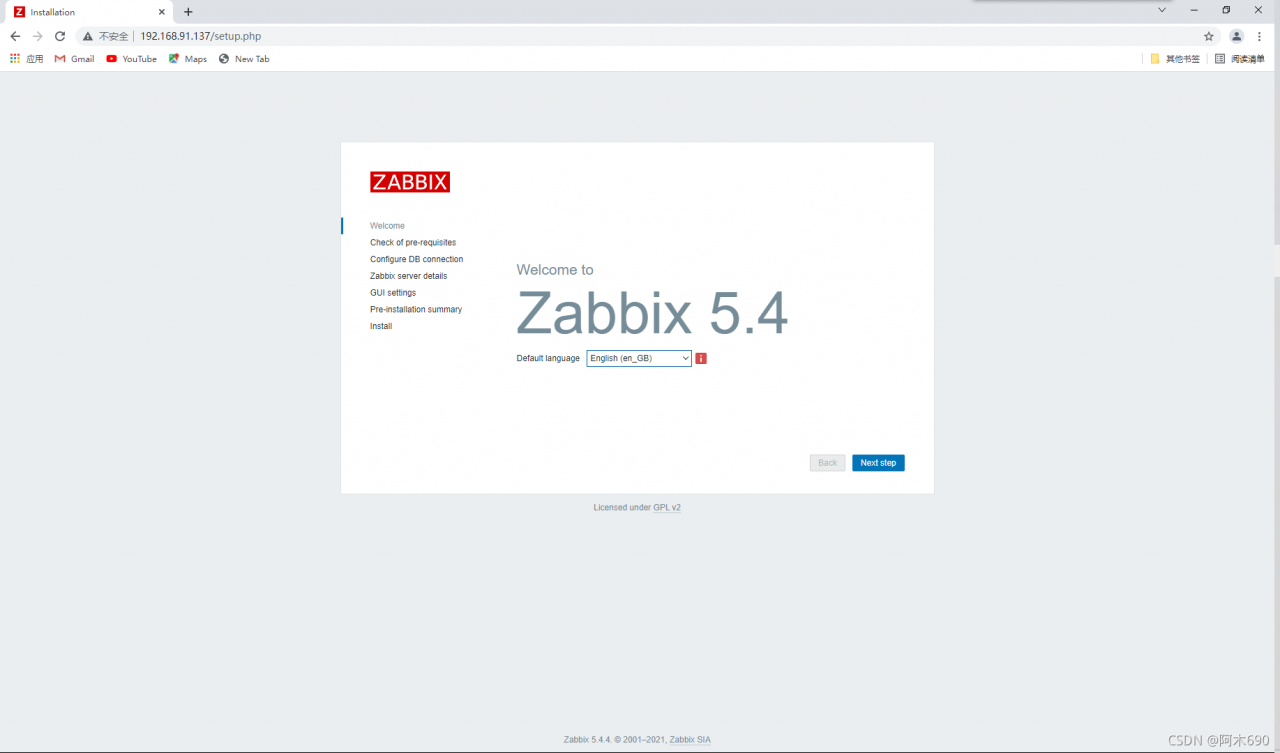Click the disabled Back button
This screenshot has width=1280, height=753.
pyautogui.click(x=828, y=463)
